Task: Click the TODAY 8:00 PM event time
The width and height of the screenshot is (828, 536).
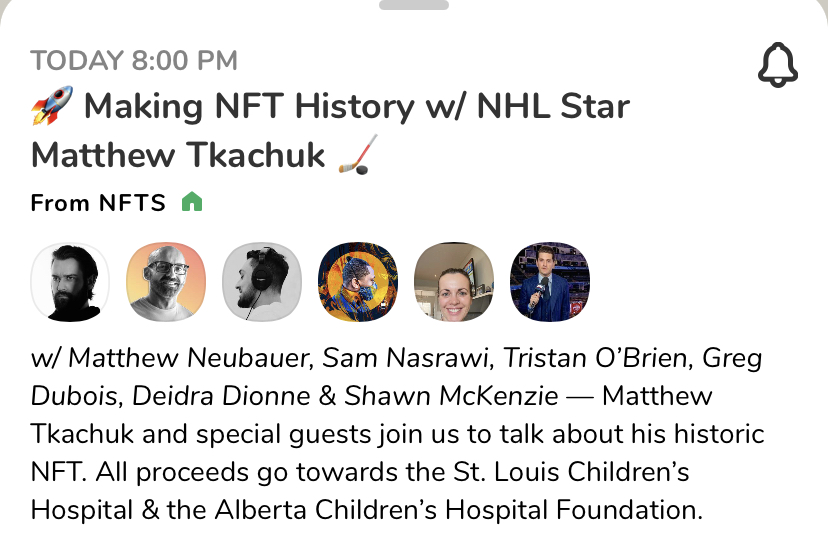Action: pos(134,60)
